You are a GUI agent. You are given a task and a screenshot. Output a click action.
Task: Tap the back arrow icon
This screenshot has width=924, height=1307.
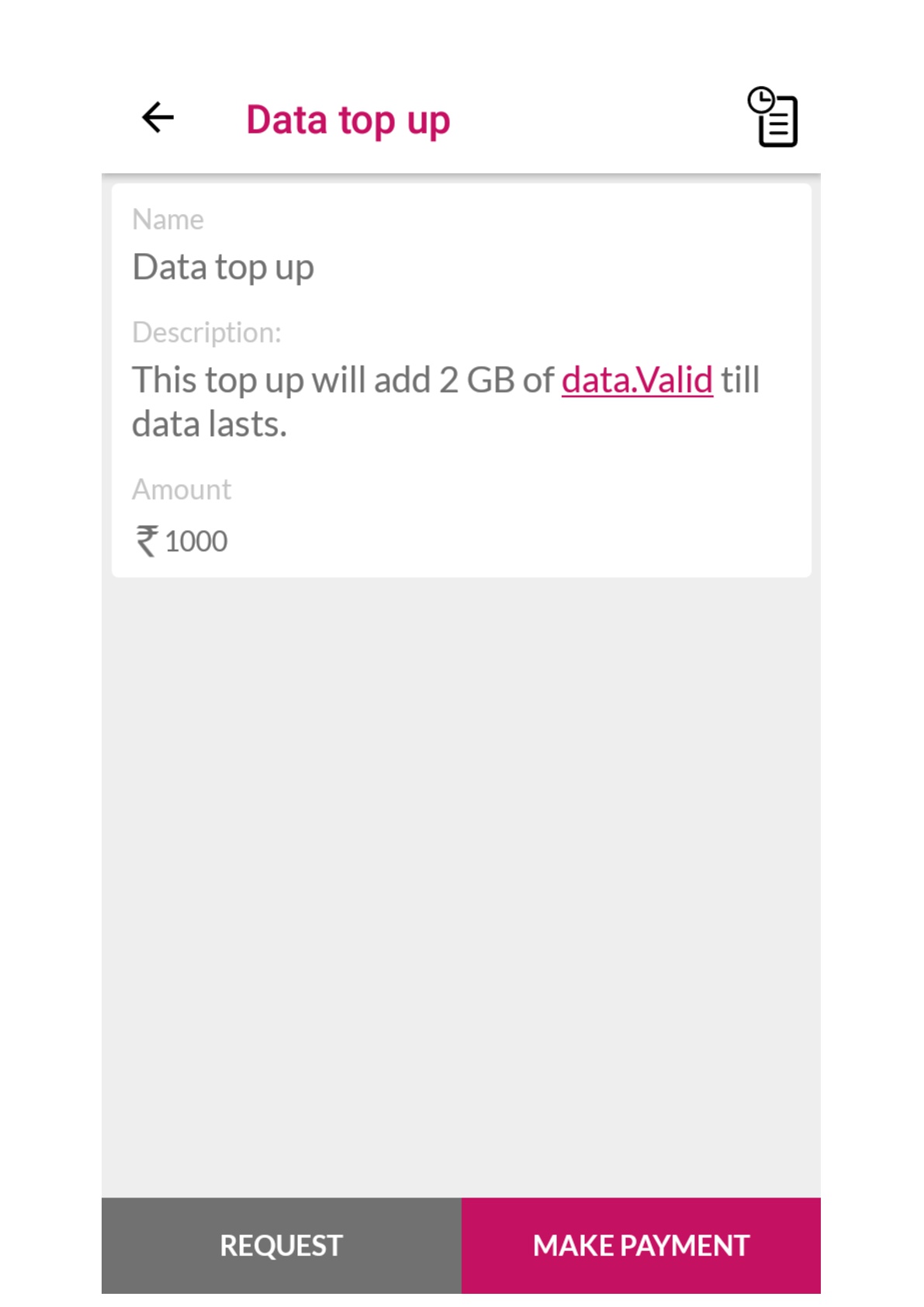157,118
